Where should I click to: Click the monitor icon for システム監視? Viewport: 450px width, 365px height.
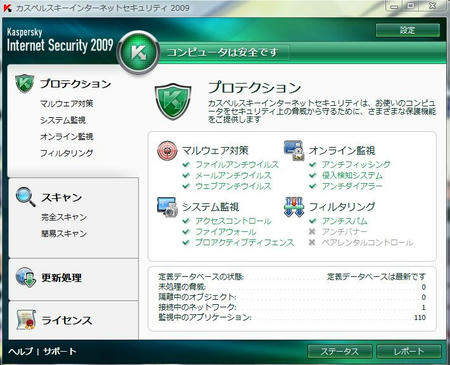167,207
